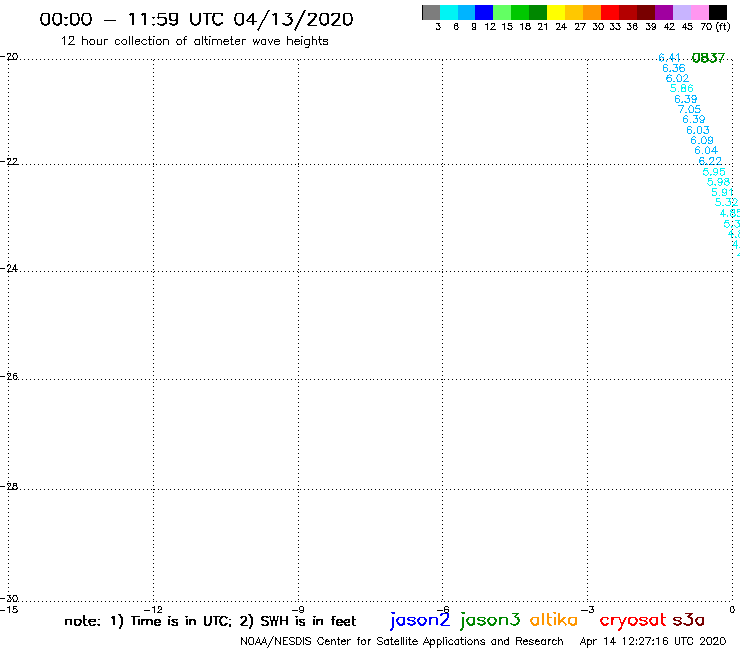Image resolution: width=740 pixels, height=650 pixels.
Task: Click the black swatch ending the color scale
Action: pos(718,12)
